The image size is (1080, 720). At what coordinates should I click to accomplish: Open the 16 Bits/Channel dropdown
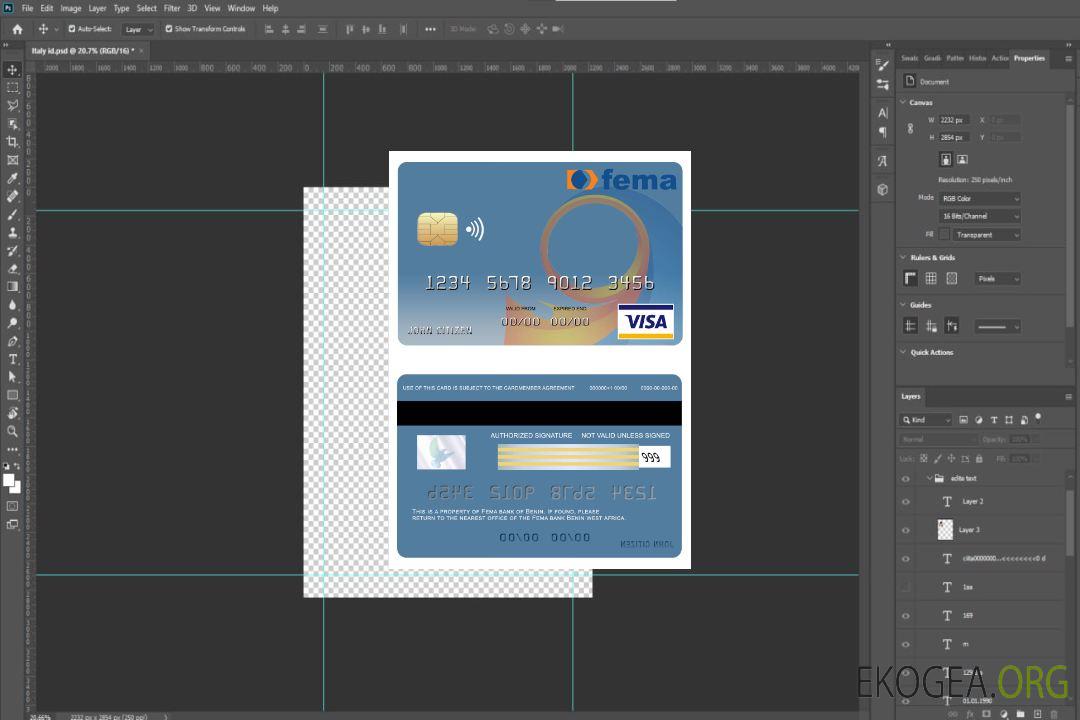pyautogui.click(x=980, y=216)
